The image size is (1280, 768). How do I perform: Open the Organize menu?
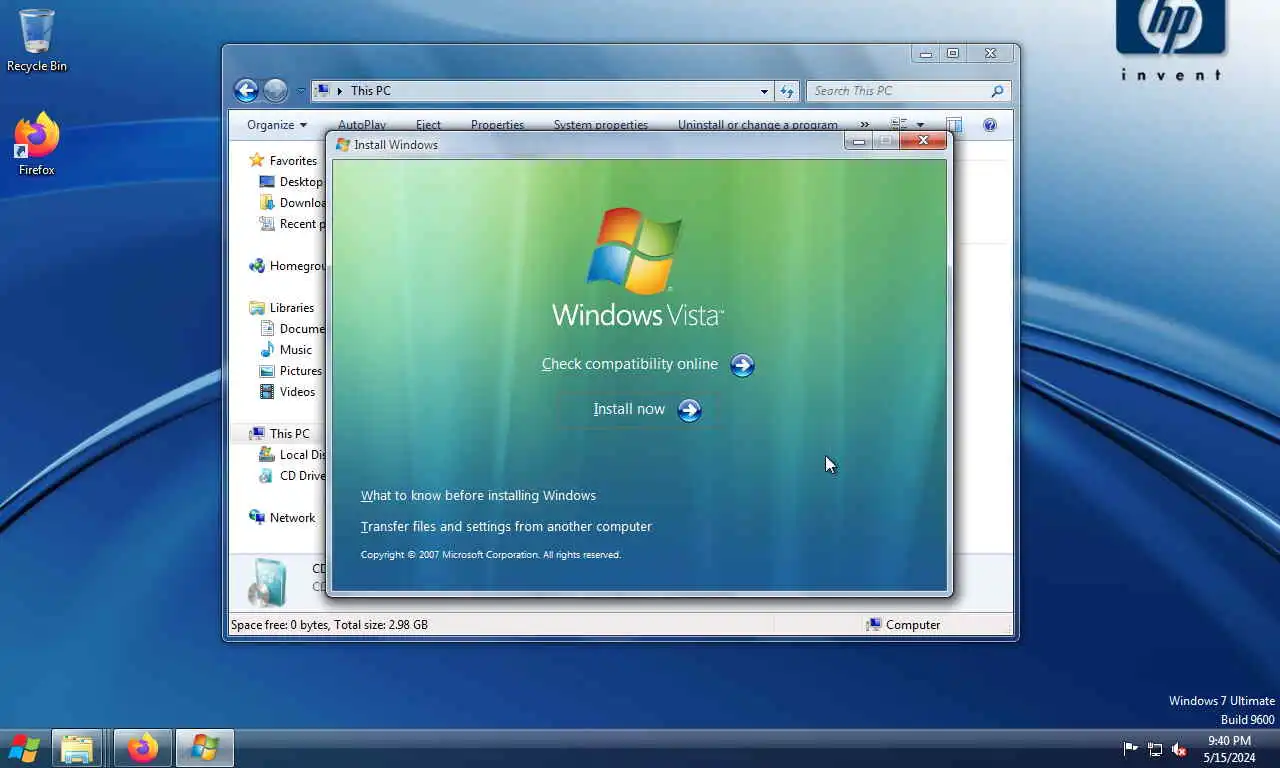tap(277, 125)
